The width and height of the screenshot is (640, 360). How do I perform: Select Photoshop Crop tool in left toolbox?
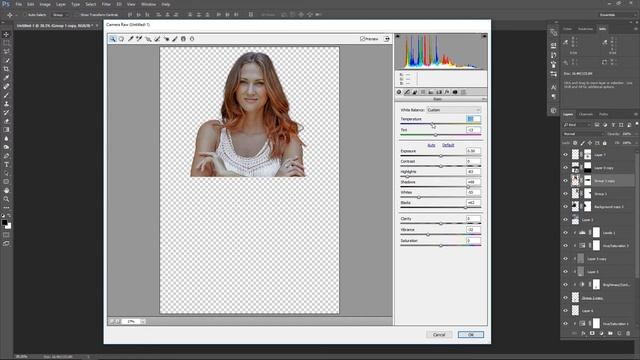click(6, 69)
